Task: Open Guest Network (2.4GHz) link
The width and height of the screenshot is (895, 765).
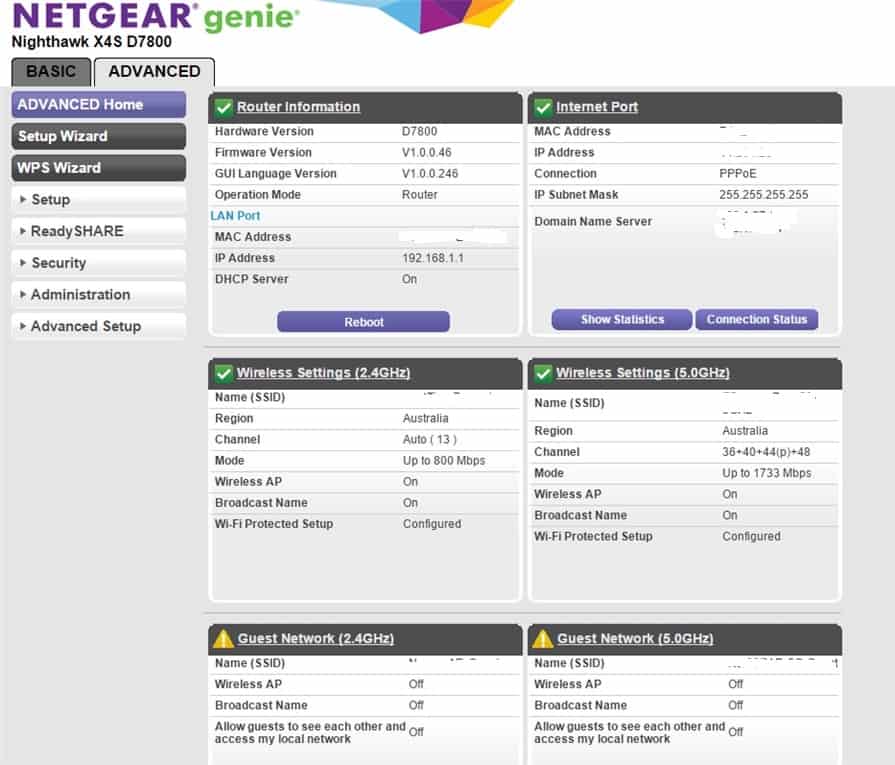Action: coord(316,638)
